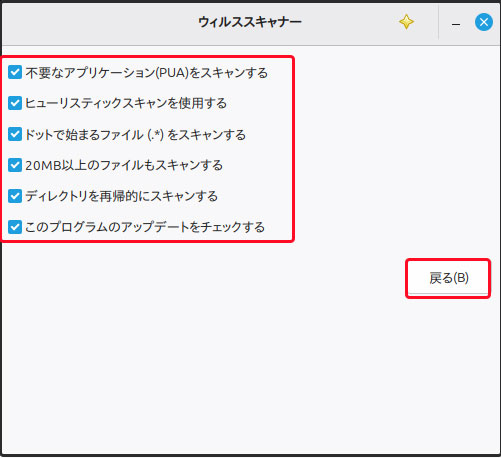Click the 戻る(B) button
501x458 pixels.
(x=448, y=278)
